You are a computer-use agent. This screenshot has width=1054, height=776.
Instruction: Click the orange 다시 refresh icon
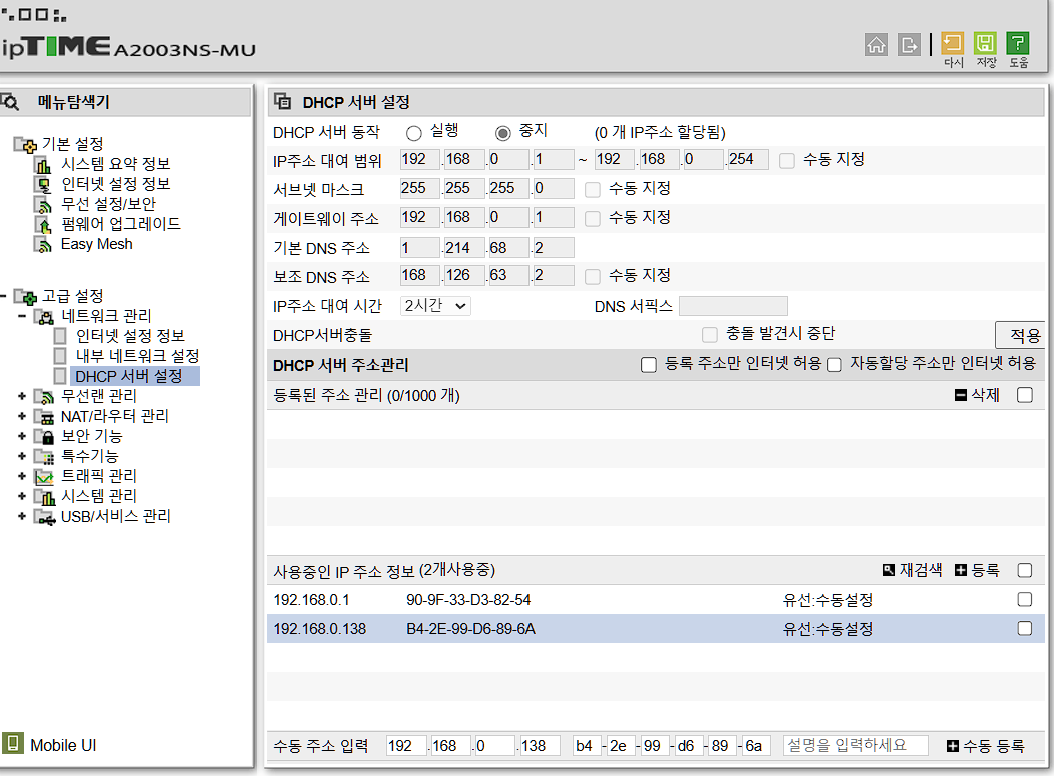[952, 43]
